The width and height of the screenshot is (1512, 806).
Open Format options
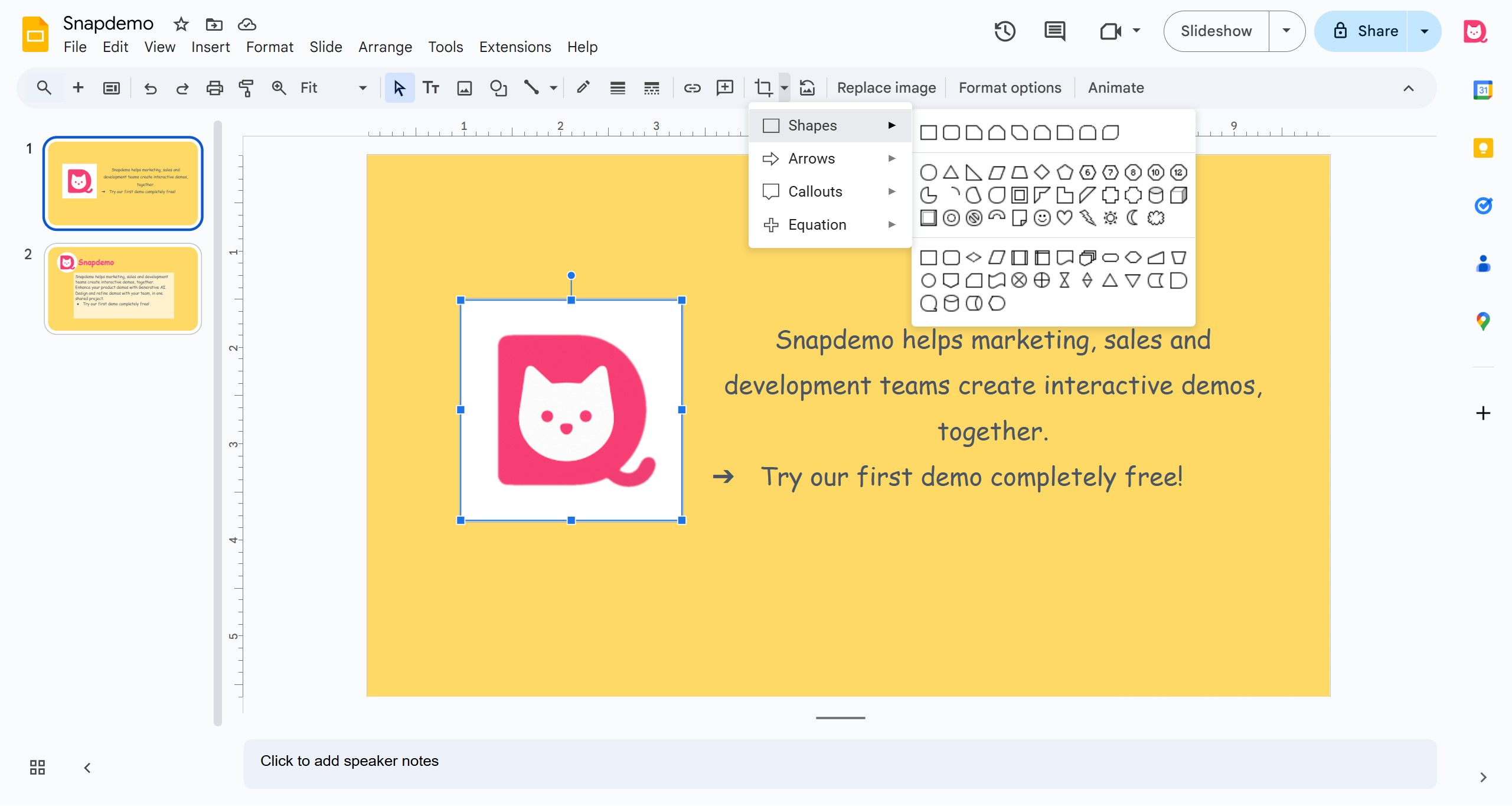1010,88
